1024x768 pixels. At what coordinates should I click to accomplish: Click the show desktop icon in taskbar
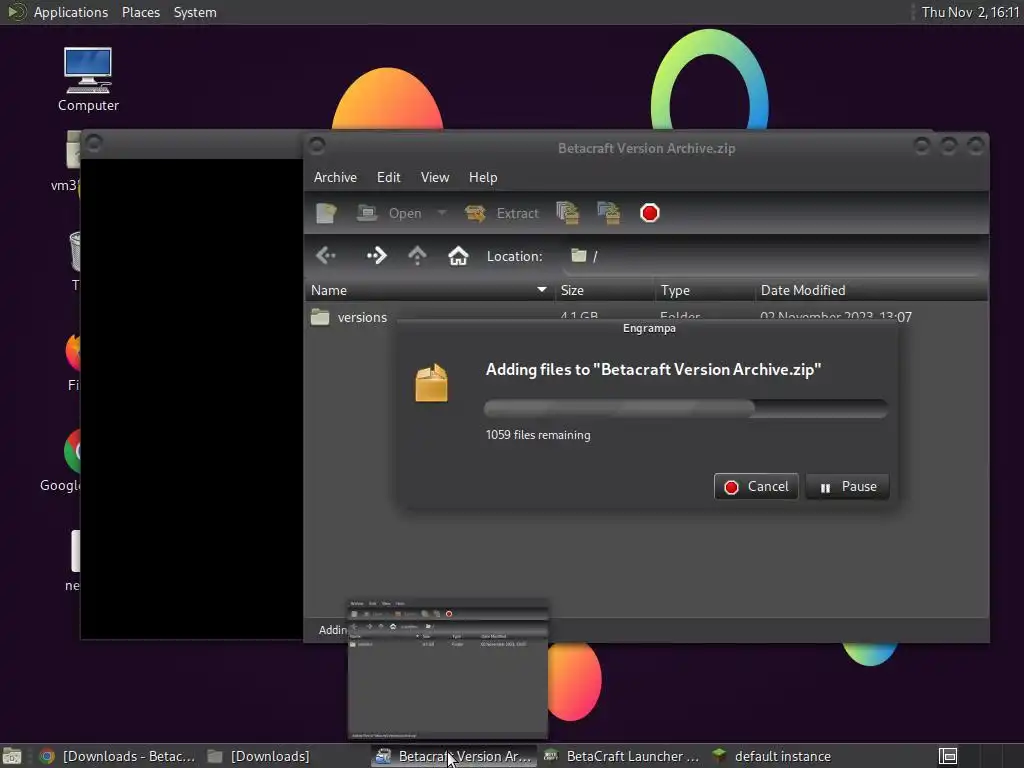12,756
